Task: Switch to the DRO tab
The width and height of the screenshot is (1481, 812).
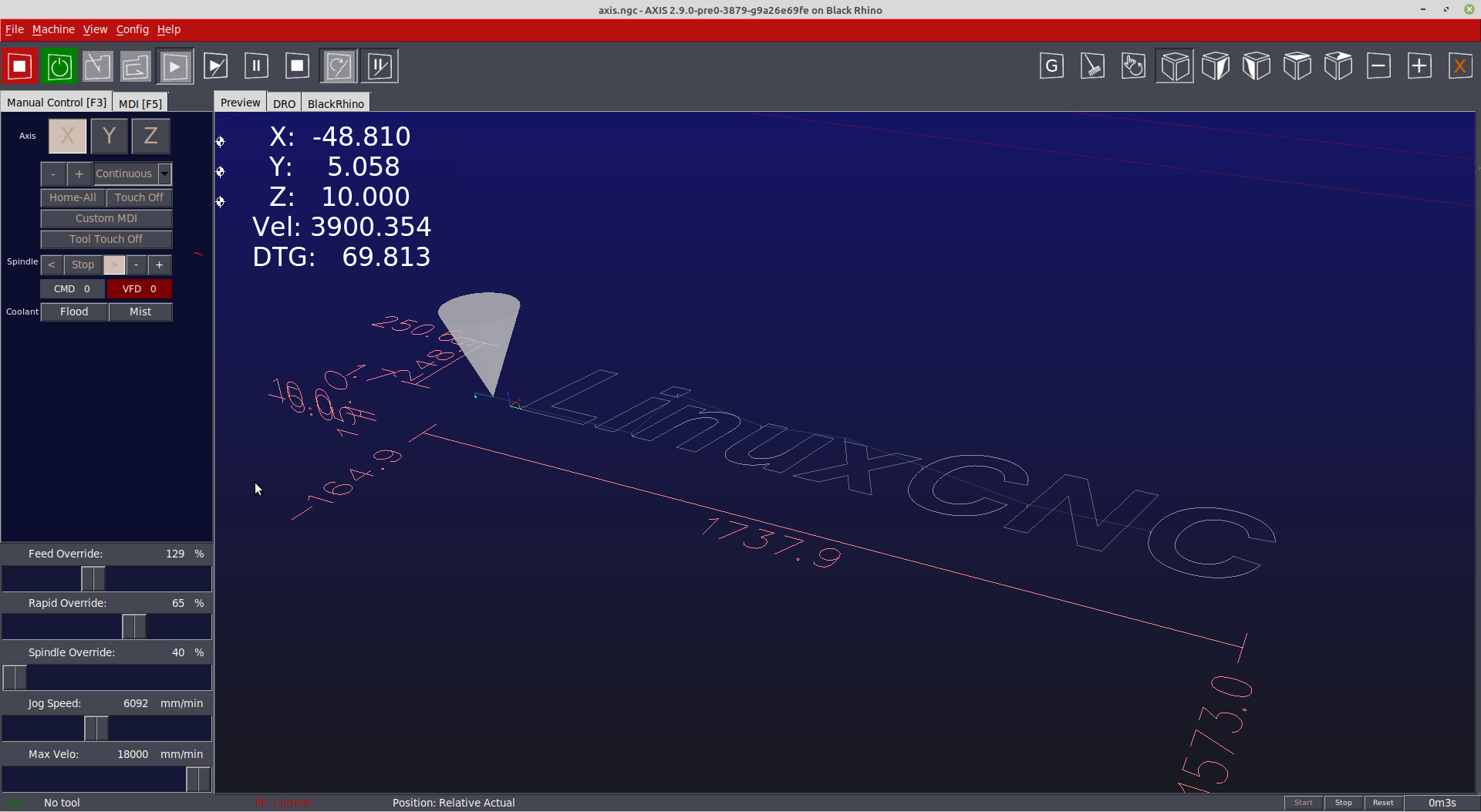Action: click(x=284, y=103)
